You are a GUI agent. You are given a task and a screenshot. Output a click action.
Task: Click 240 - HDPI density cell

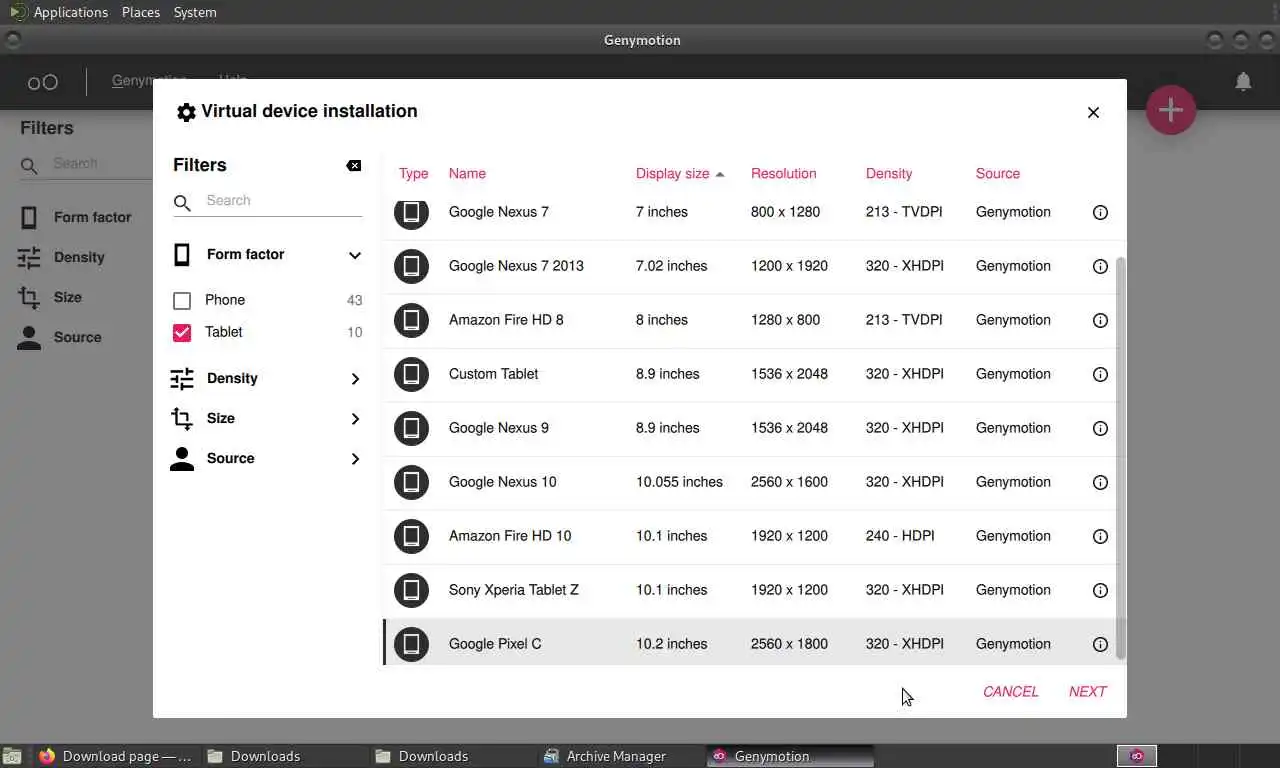coord(900,536)
